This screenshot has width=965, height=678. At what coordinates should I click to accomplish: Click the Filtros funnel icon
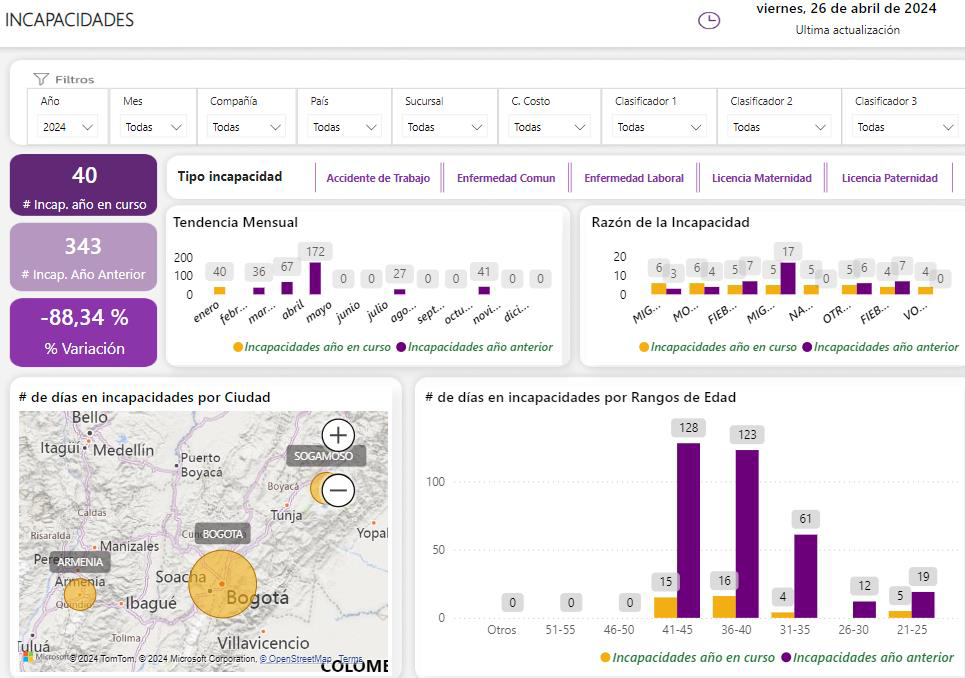click(41, 79)
